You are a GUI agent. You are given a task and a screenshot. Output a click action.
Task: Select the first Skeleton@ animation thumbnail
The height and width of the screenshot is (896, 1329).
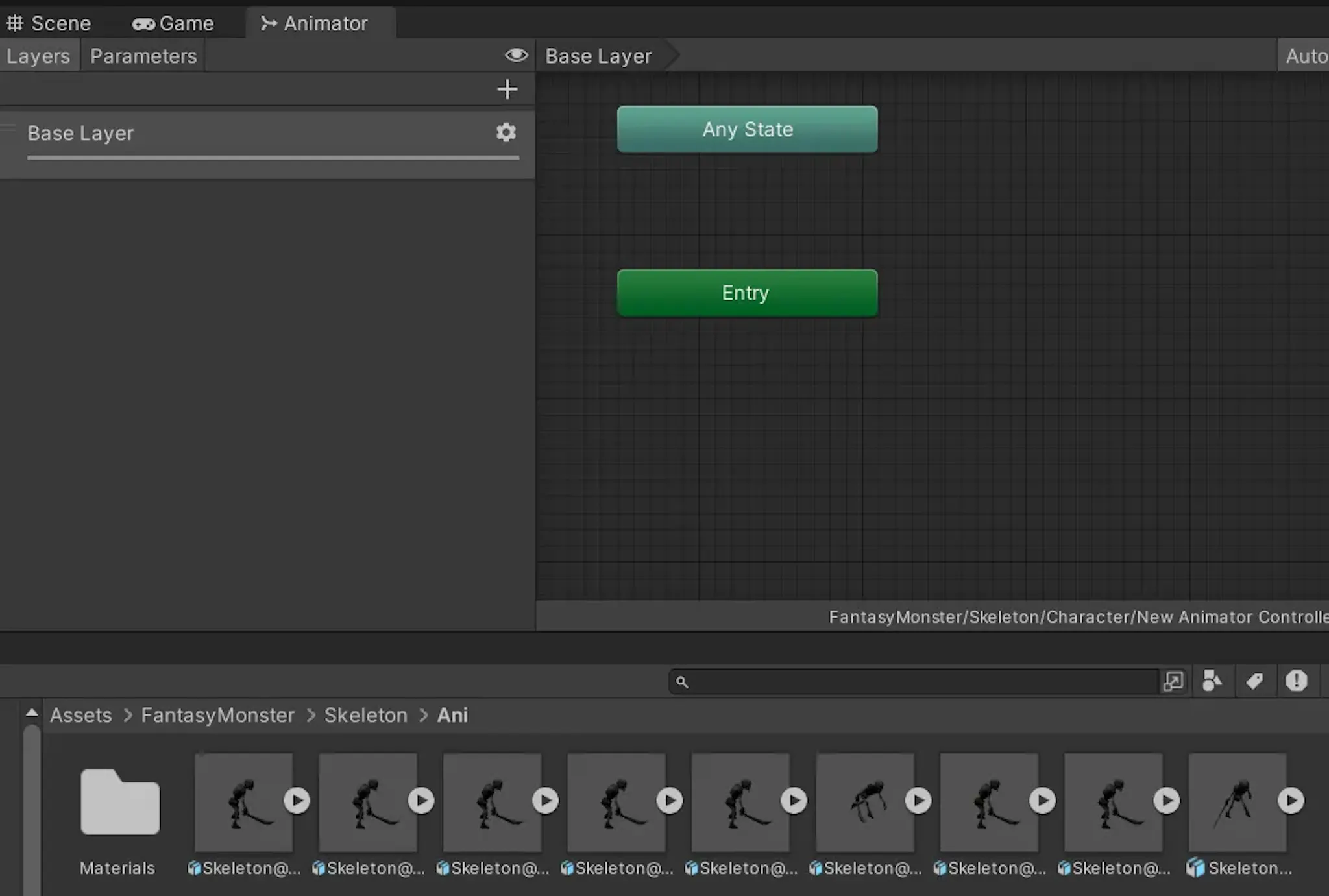[x=243, y=802]
